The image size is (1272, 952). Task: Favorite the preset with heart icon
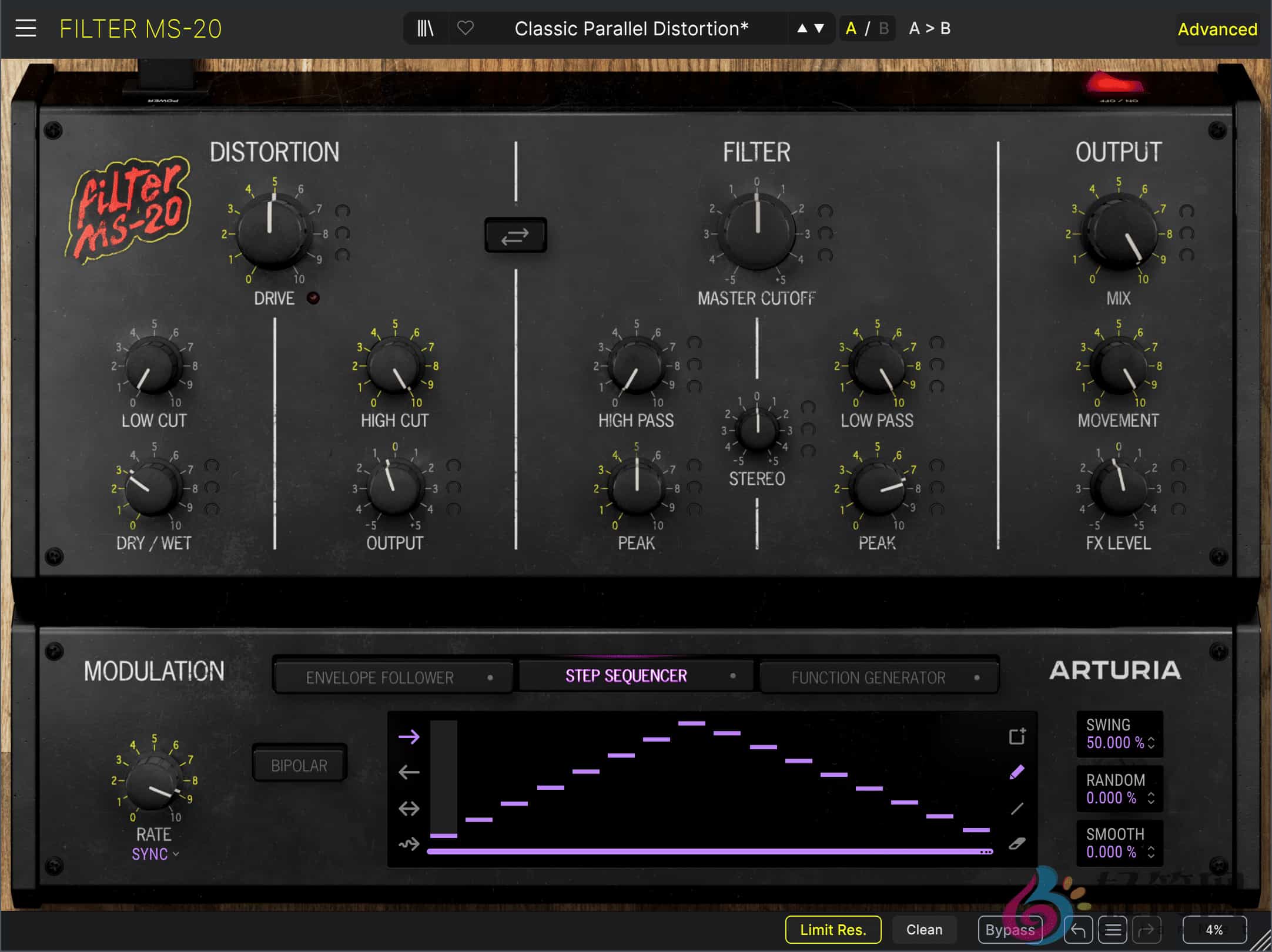click(x=466, y=28)
